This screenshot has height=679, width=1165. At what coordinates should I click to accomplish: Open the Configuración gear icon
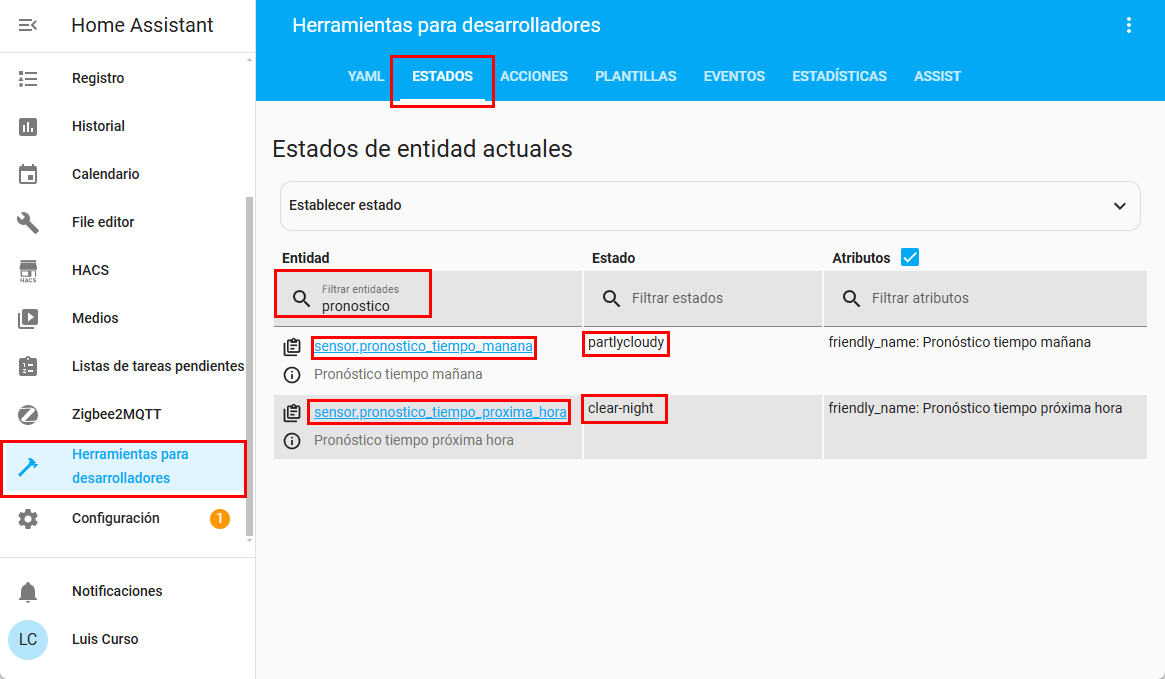pos(27,519)
